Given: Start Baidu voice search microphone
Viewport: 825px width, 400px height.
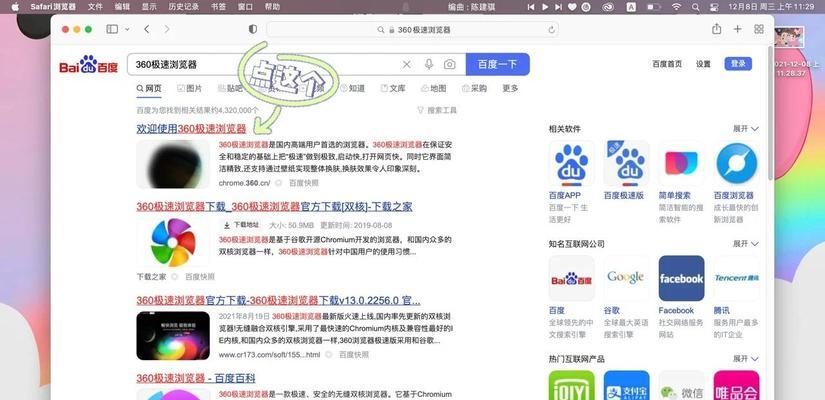Looking at the screenshot, I should click(429, 64).
